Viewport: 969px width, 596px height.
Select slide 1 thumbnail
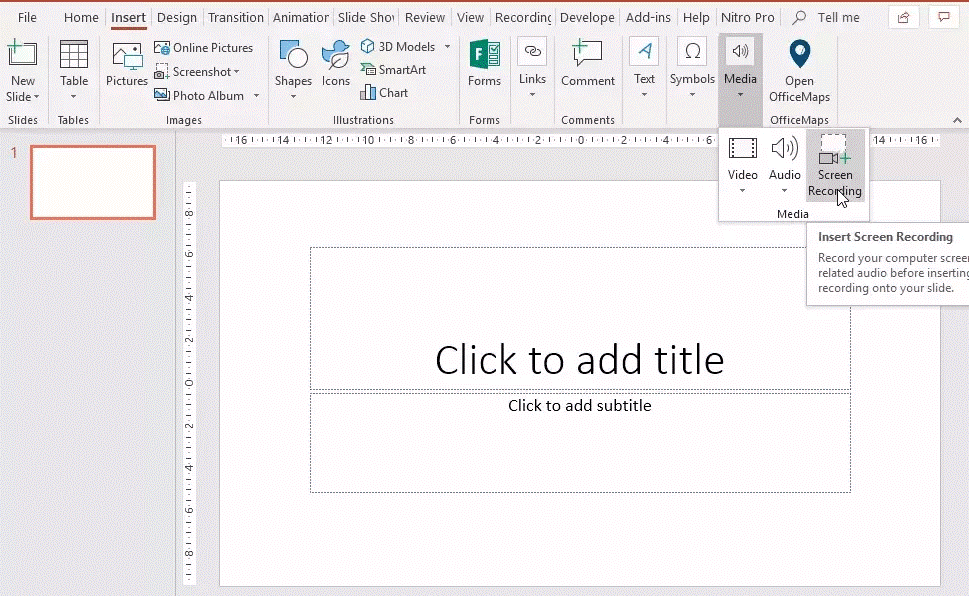(92, 182)
